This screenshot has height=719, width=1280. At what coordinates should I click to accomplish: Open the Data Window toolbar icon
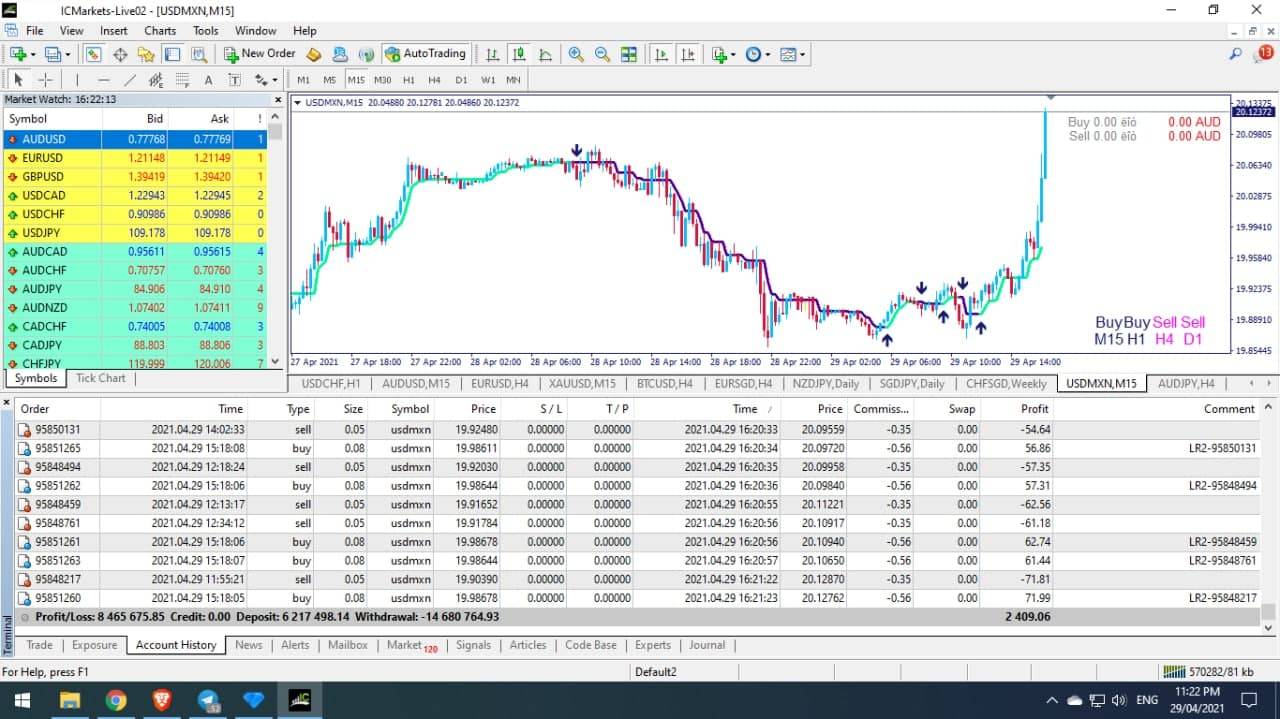pos(120,54)
